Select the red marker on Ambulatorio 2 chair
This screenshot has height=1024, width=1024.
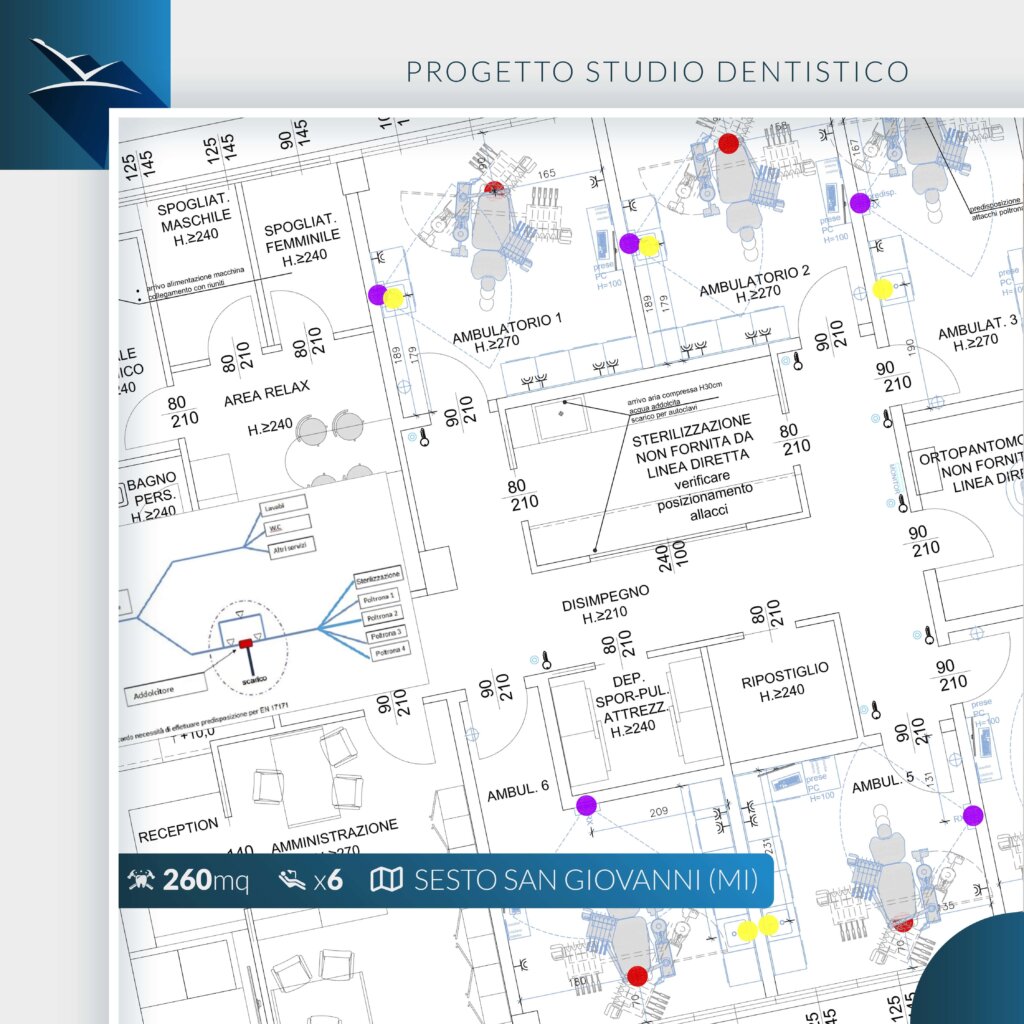click(x=729, y=143)
